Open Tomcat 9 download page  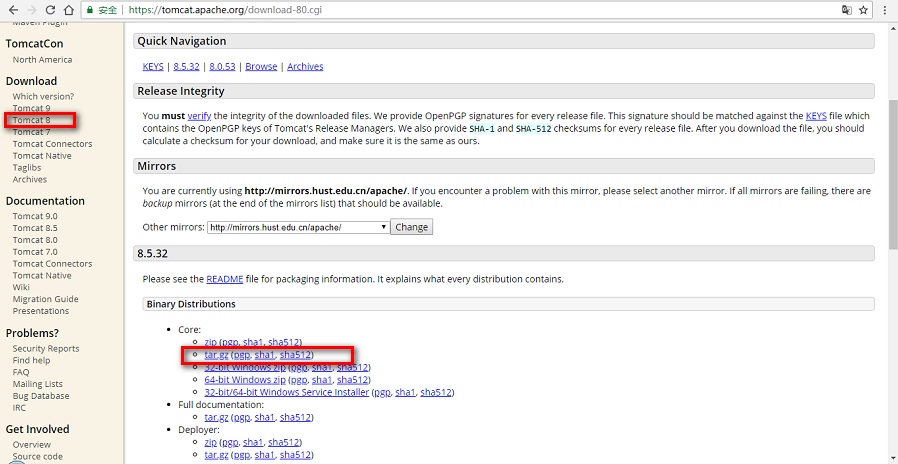31,108
